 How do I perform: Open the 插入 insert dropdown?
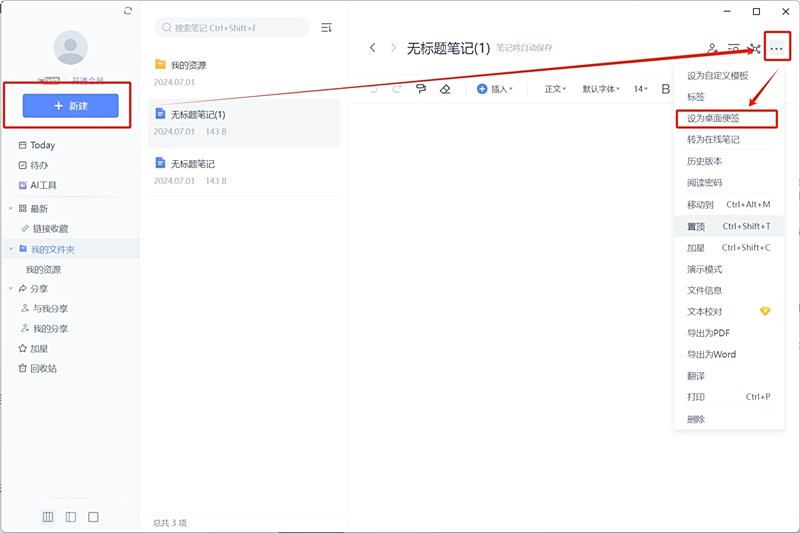(x=494, y=89)
